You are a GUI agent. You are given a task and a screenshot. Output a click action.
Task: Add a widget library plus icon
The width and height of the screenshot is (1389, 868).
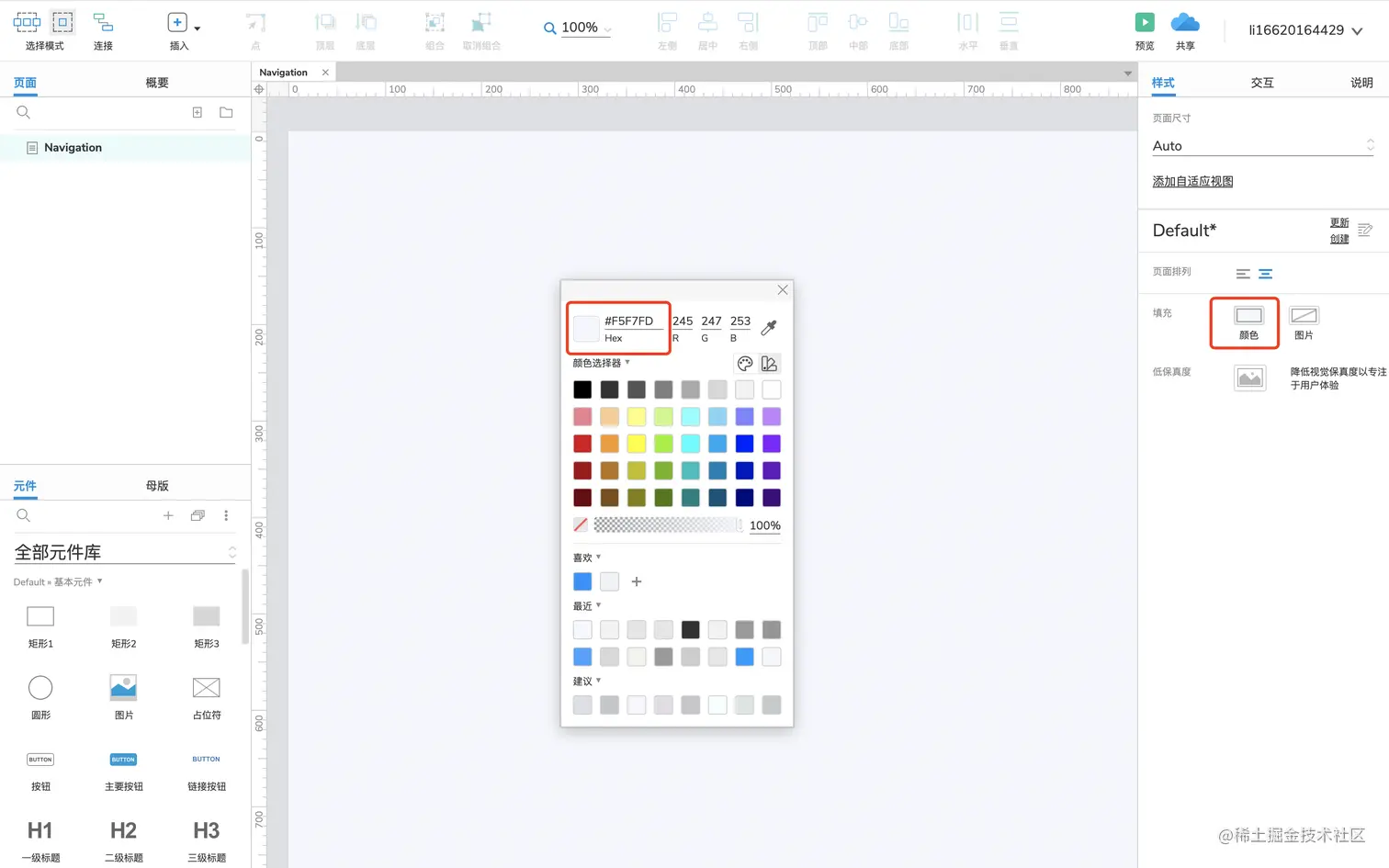click(168, 515)
